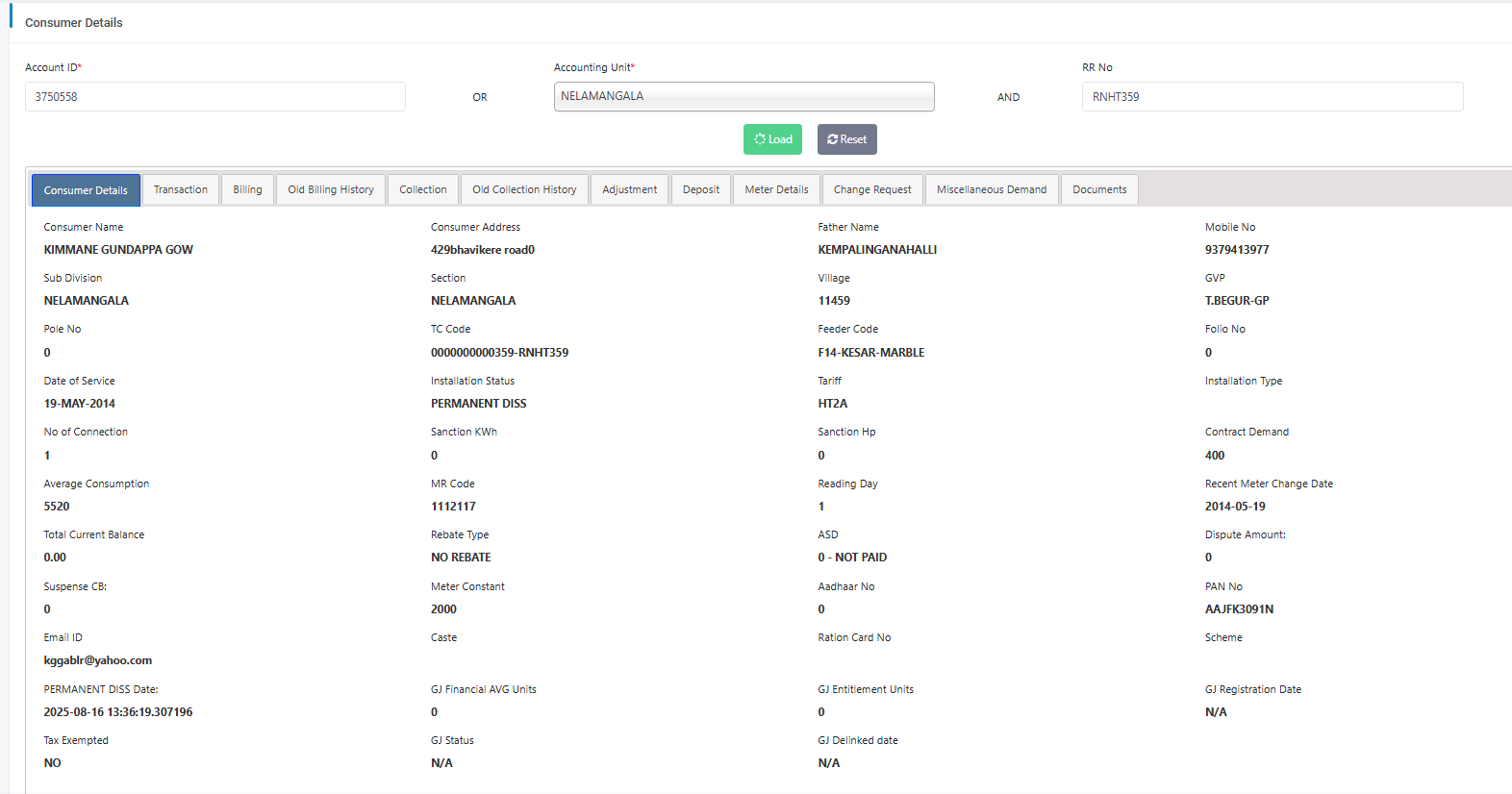This screenshot has width=1512, height=794.
Task: Click the Load button
Action: 772,139
